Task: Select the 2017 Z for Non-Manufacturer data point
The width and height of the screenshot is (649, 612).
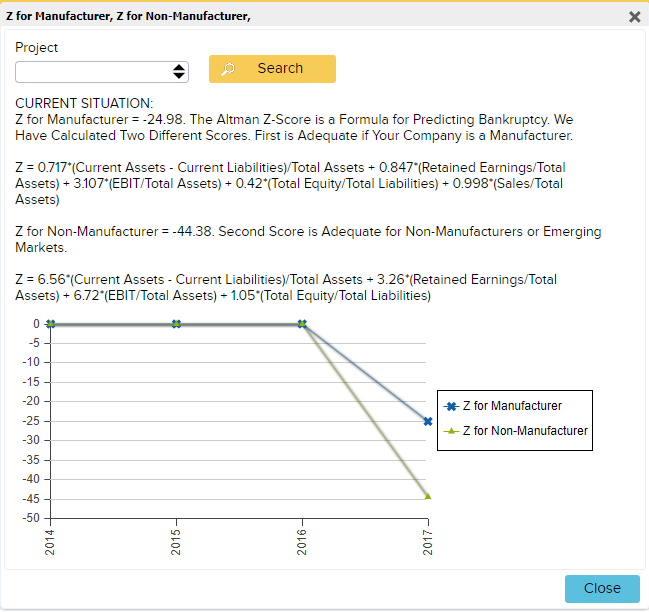Action: (x=428, y=496)
